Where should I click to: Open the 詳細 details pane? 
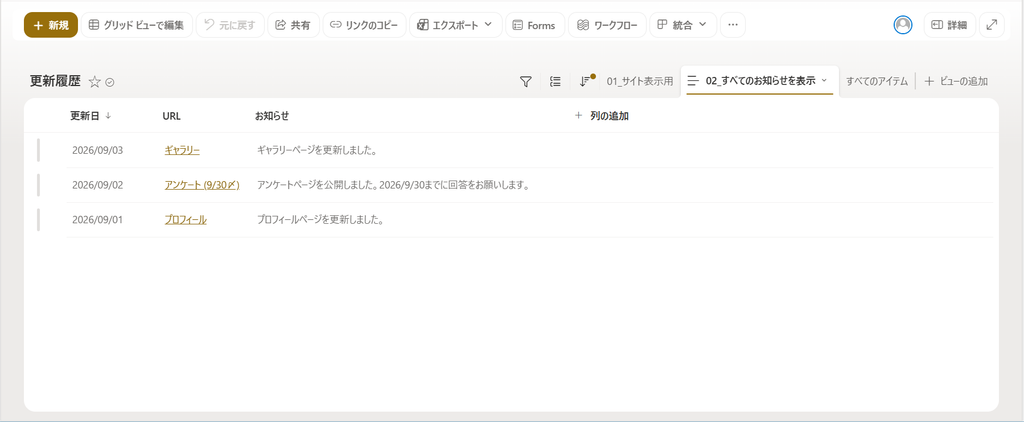pyautogui.click(x=950, y=25)
